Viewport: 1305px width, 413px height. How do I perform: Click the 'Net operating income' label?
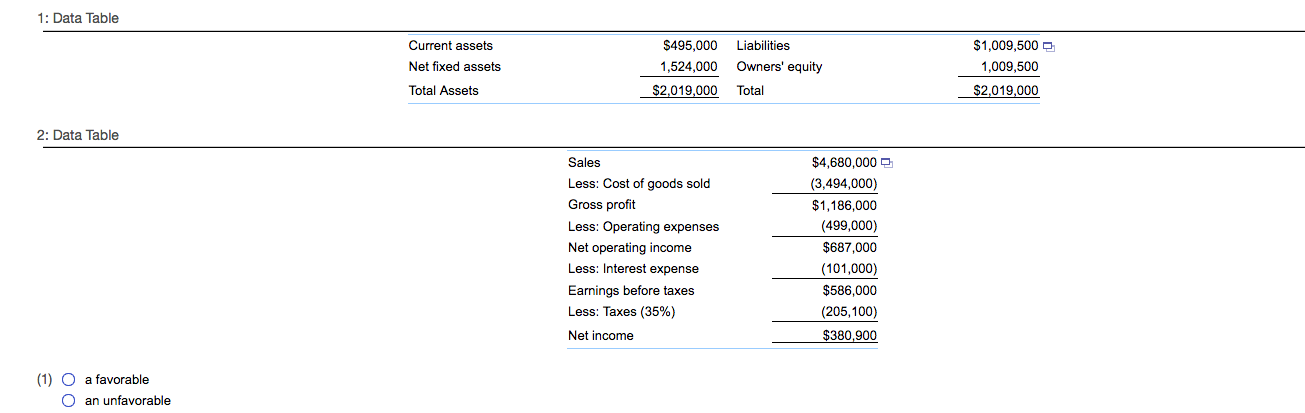(x=630, y=248)
